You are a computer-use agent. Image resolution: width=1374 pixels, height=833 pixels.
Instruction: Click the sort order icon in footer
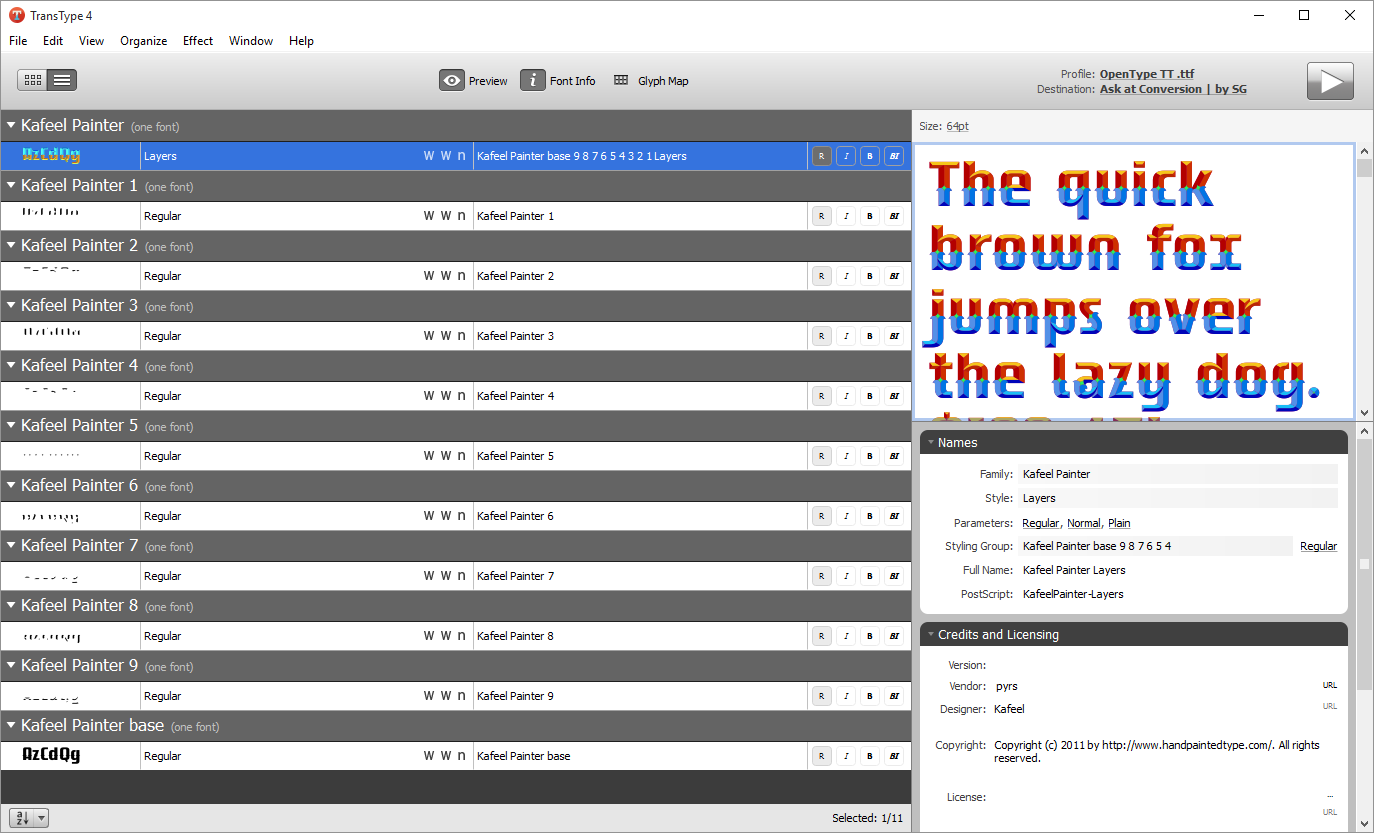pyautogui.click(x=20, y=818)
